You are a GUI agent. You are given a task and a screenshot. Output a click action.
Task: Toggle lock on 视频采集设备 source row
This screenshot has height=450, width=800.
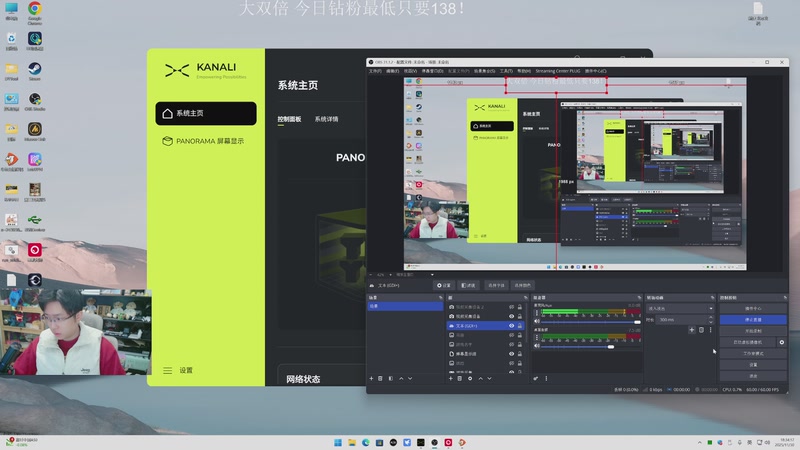tap(520, 316)
